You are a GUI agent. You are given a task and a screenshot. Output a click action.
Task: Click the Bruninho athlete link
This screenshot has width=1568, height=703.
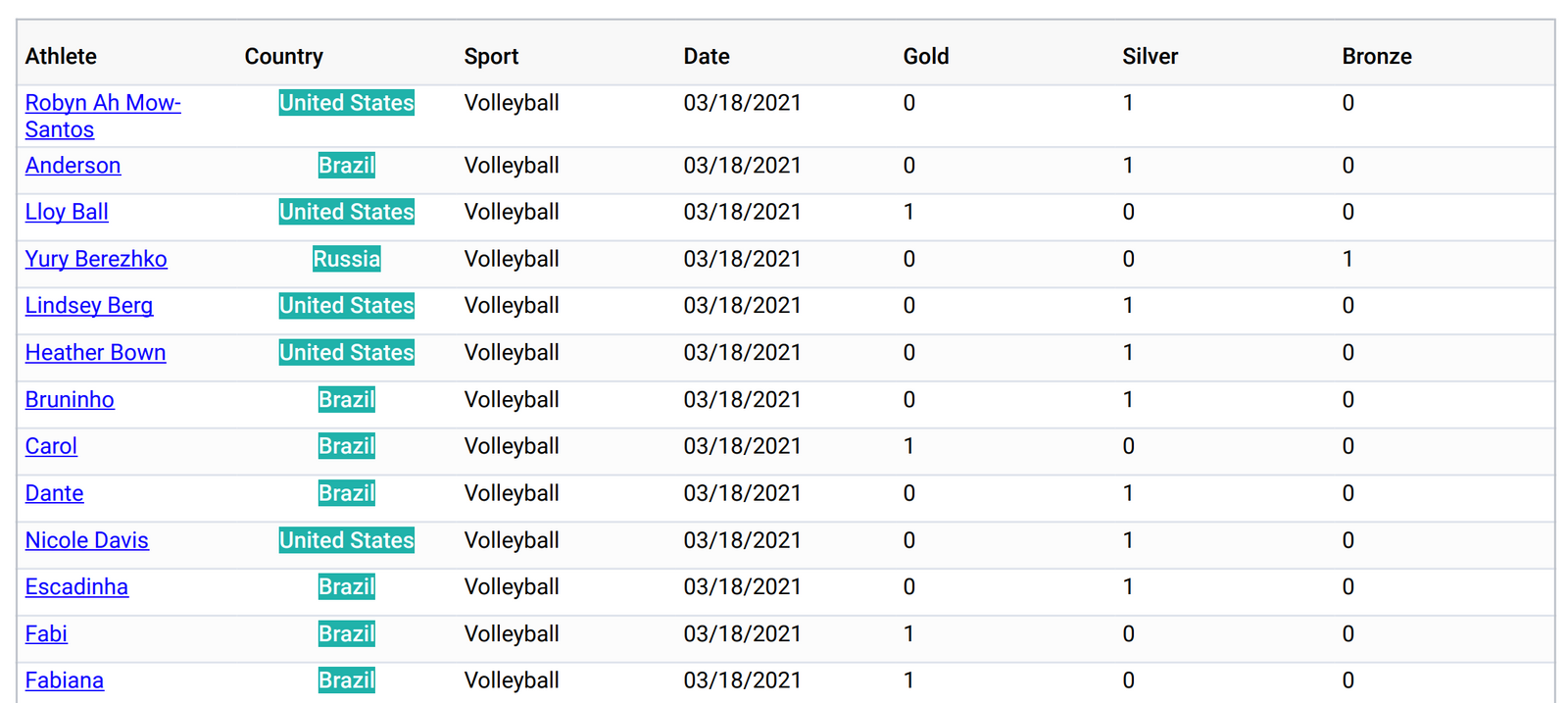click(x=70, y=400)
